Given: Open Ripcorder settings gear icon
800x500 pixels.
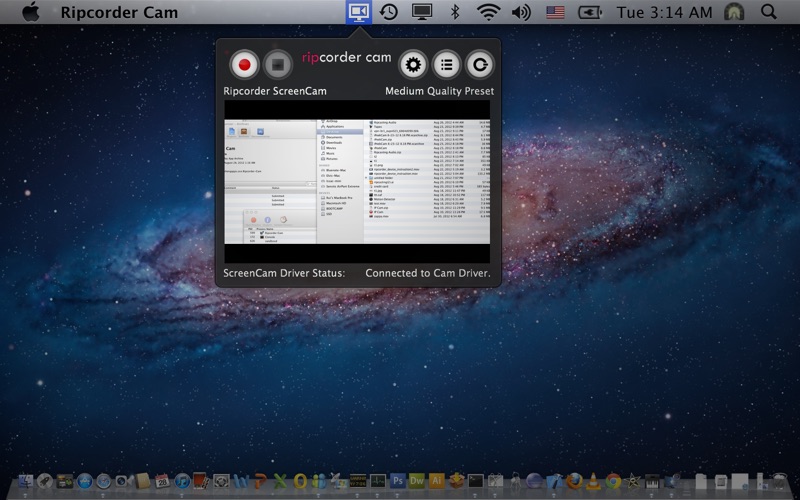Looking at the screenshot, I should pyautogui.click(x=413, y=65).
